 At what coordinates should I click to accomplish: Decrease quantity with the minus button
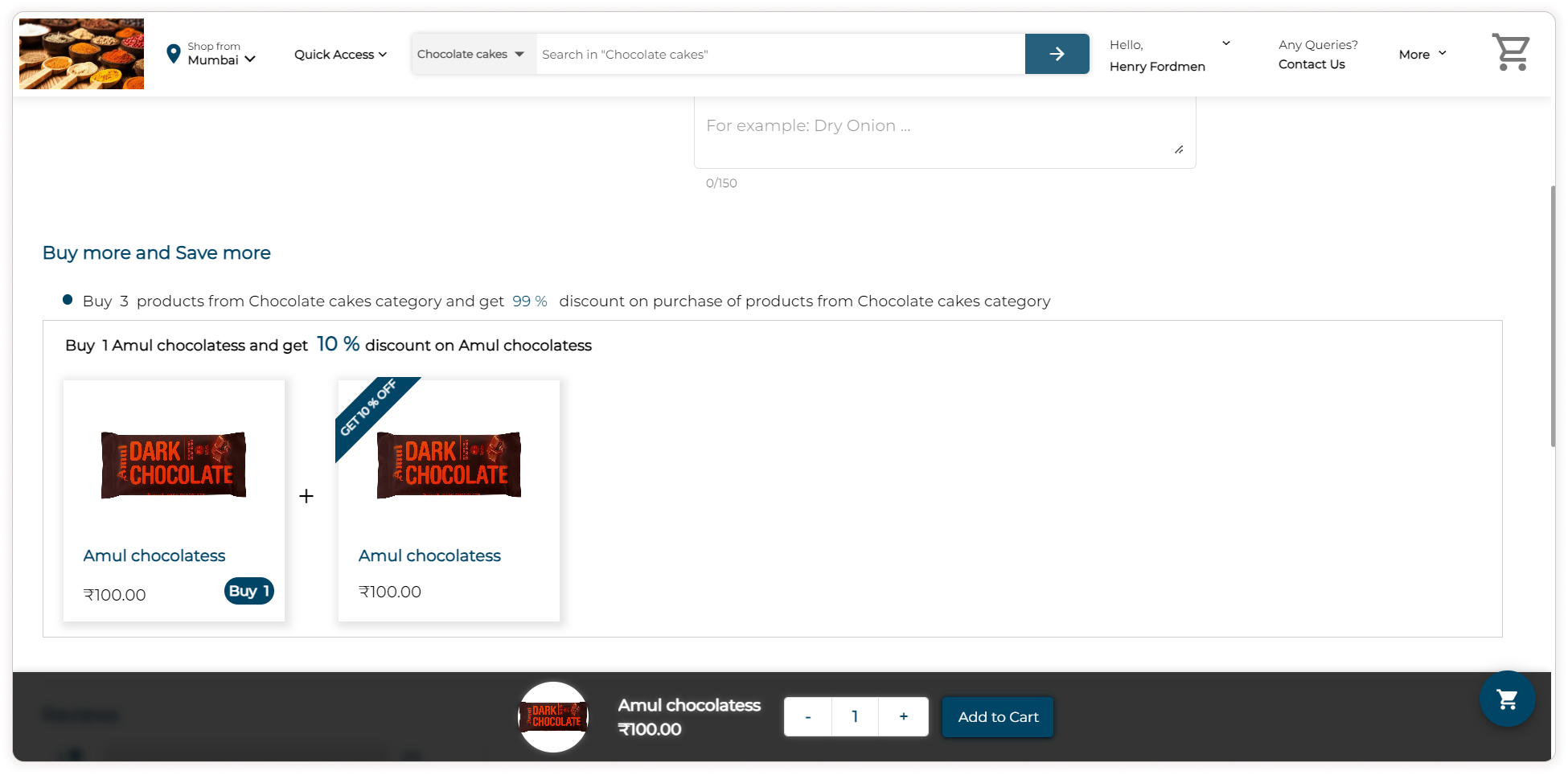[x=807, y=716]
